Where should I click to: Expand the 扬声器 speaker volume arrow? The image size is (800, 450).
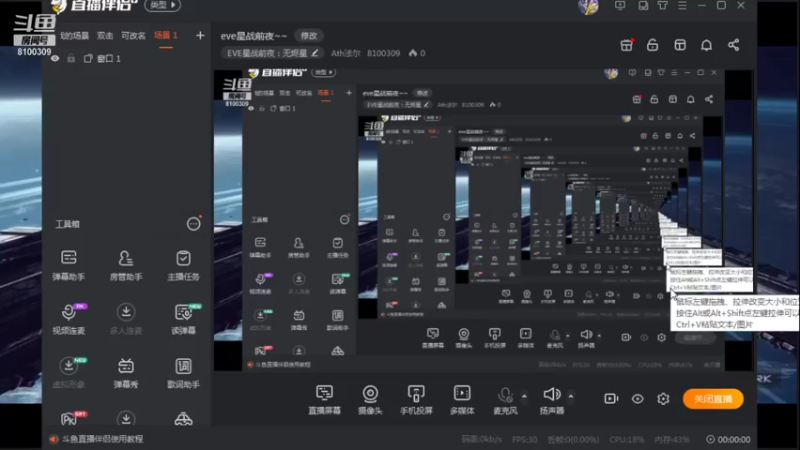click(571, 396)
